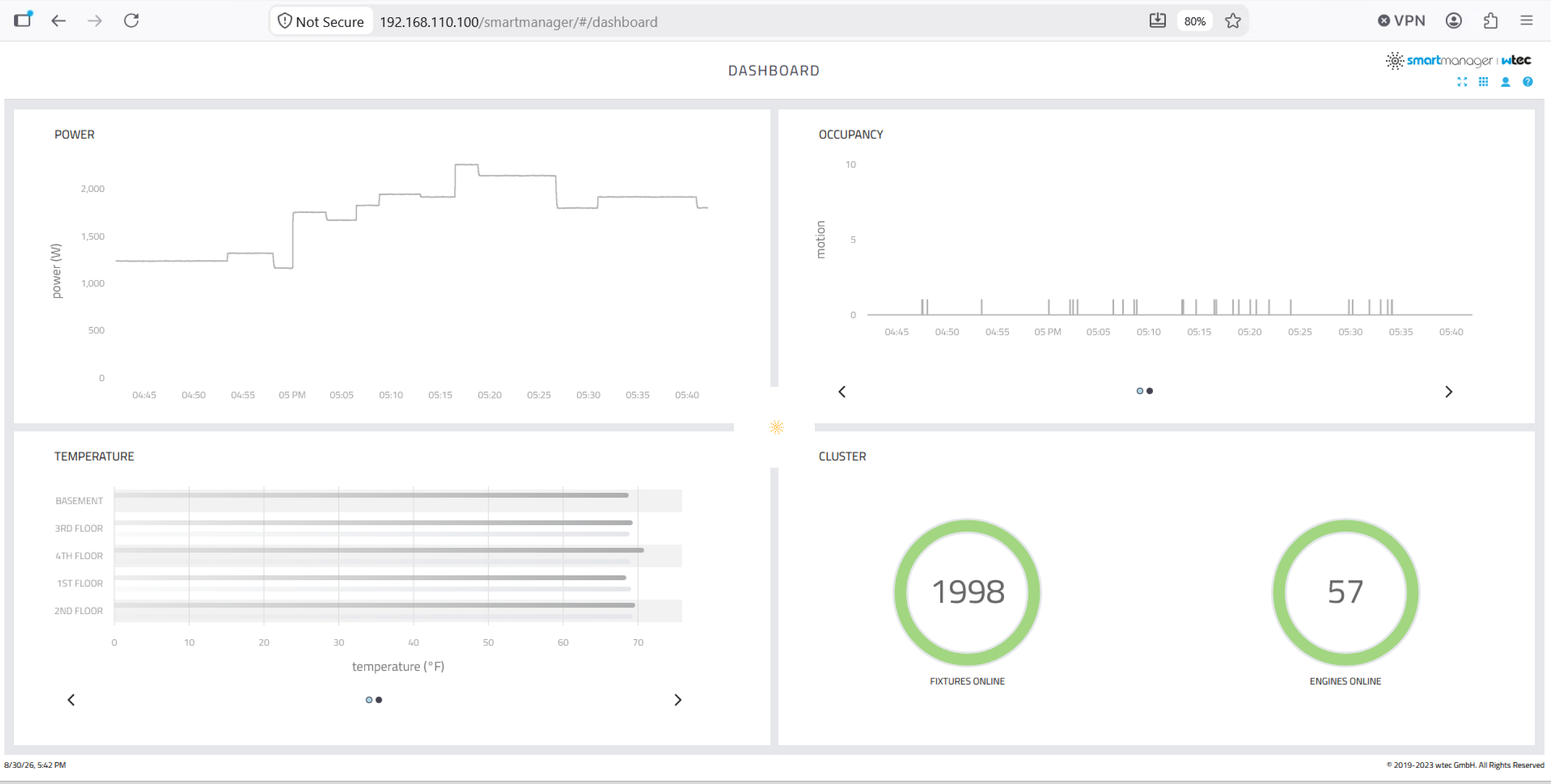This screenshot has width=1552, height=784.
Task: Click the browser downloads icon
Action: [x=1157, y=21]
